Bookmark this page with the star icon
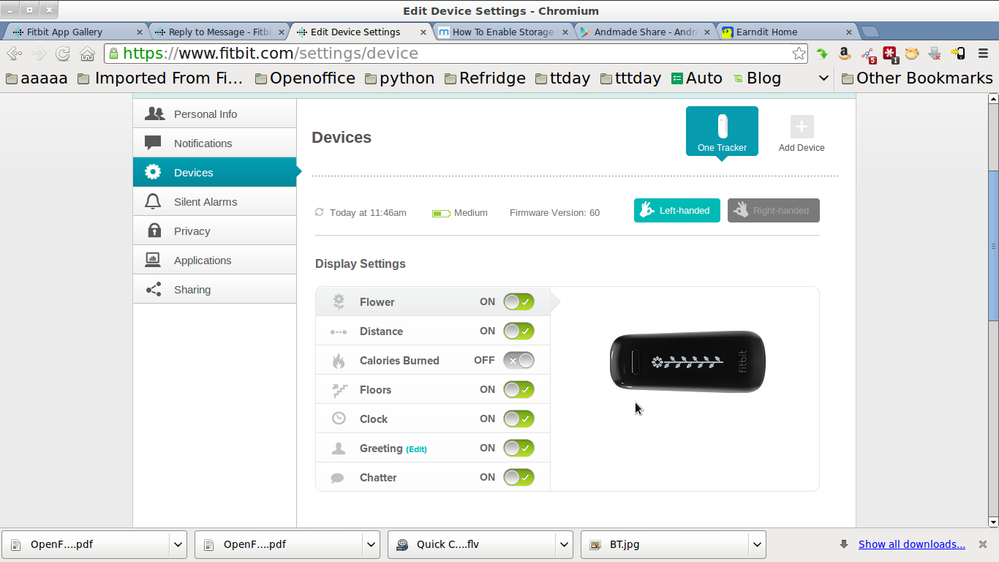The height and width of the screenshot is (562, 999). click(799, 54)
